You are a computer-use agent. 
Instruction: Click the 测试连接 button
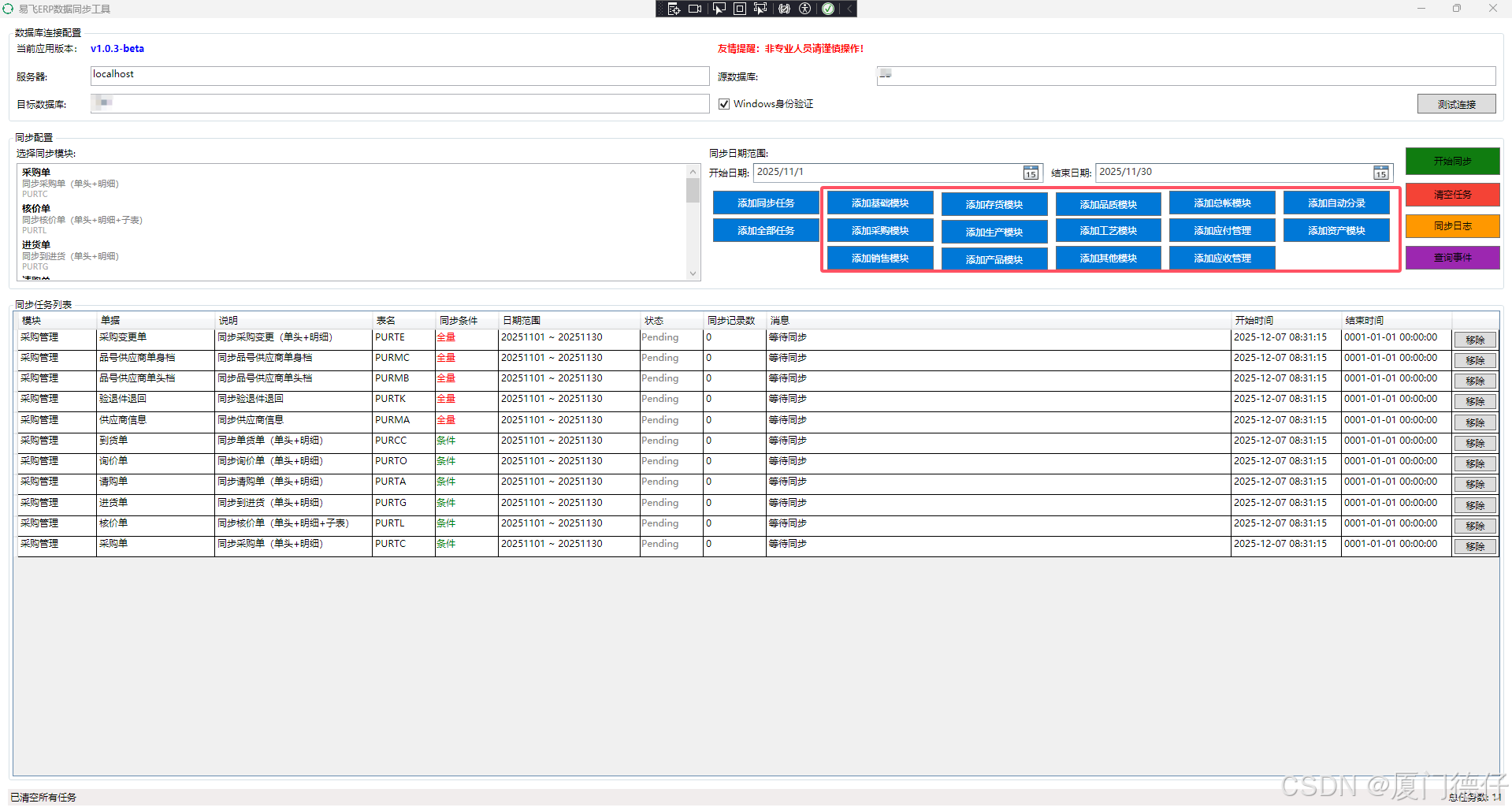[1456, 104]
